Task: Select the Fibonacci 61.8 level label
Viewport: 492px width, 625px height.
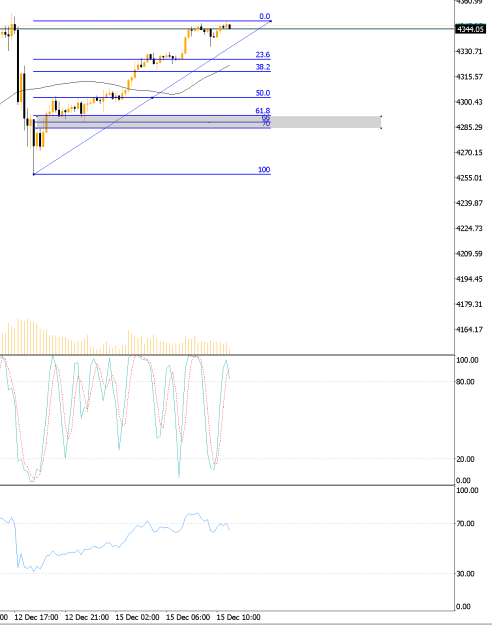Action: tap(263, 111)
